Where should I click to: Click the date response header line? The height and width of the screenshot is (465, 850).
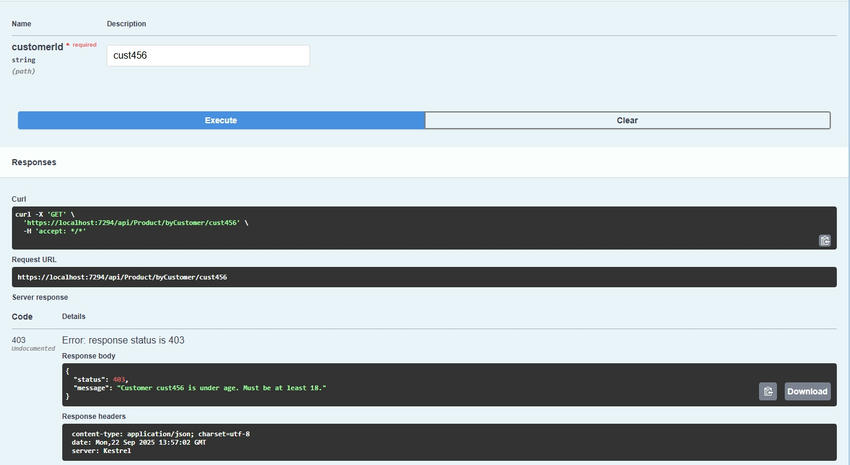[138, 442]
